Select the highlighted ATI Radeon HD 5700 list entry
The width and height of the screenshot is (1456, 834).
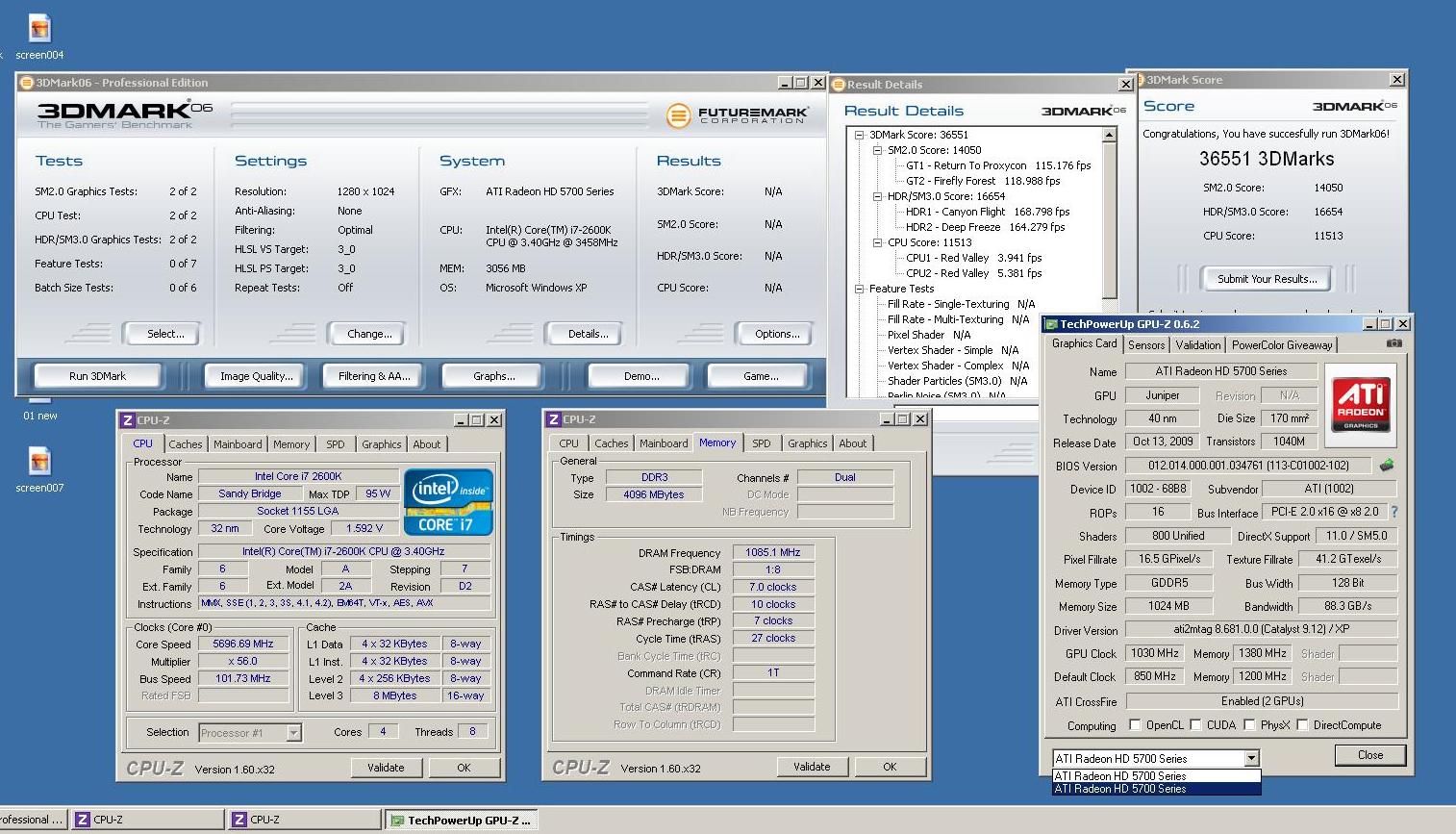click(x=1156, y=789)
